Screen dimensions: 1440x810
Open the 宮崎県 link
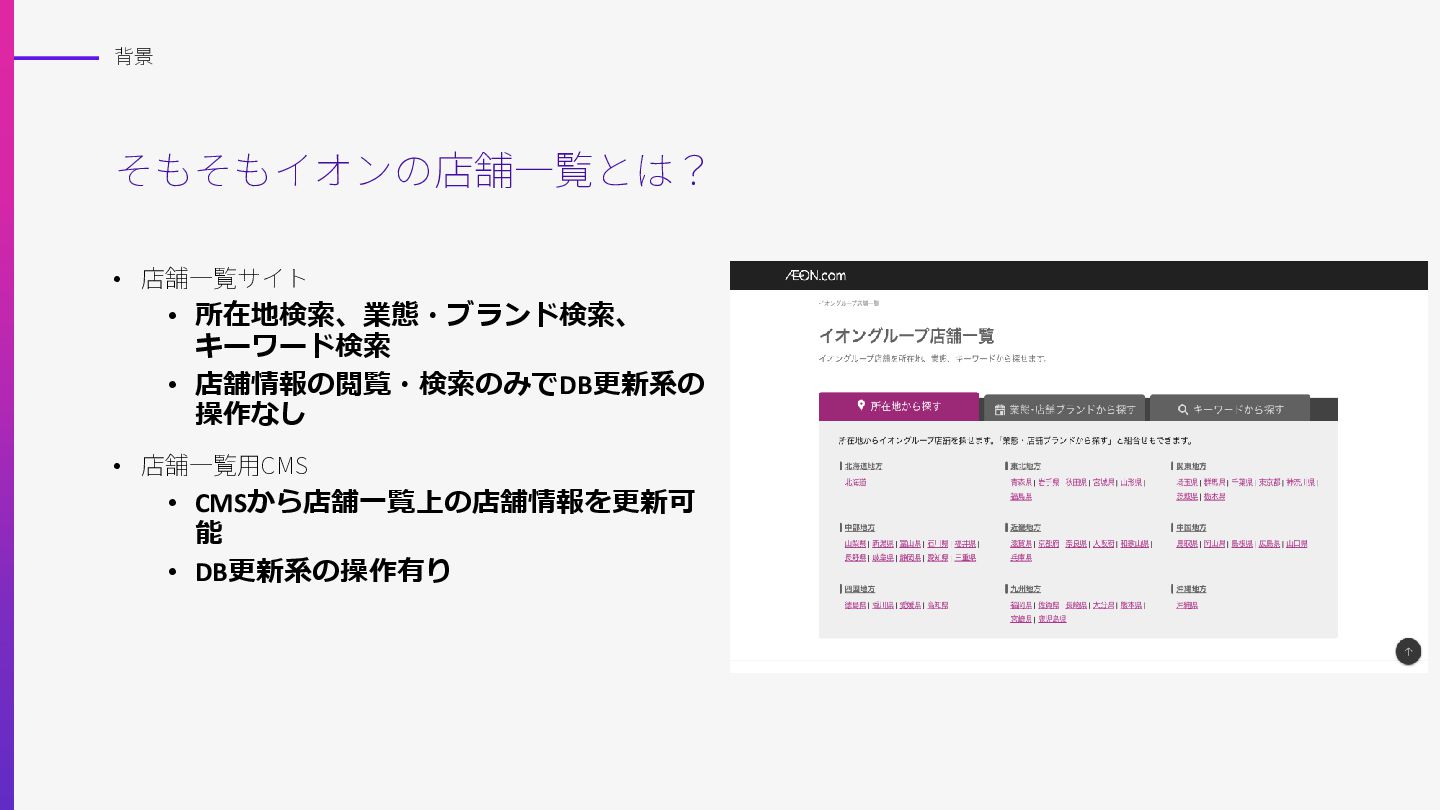click(x=1021, y=619)
